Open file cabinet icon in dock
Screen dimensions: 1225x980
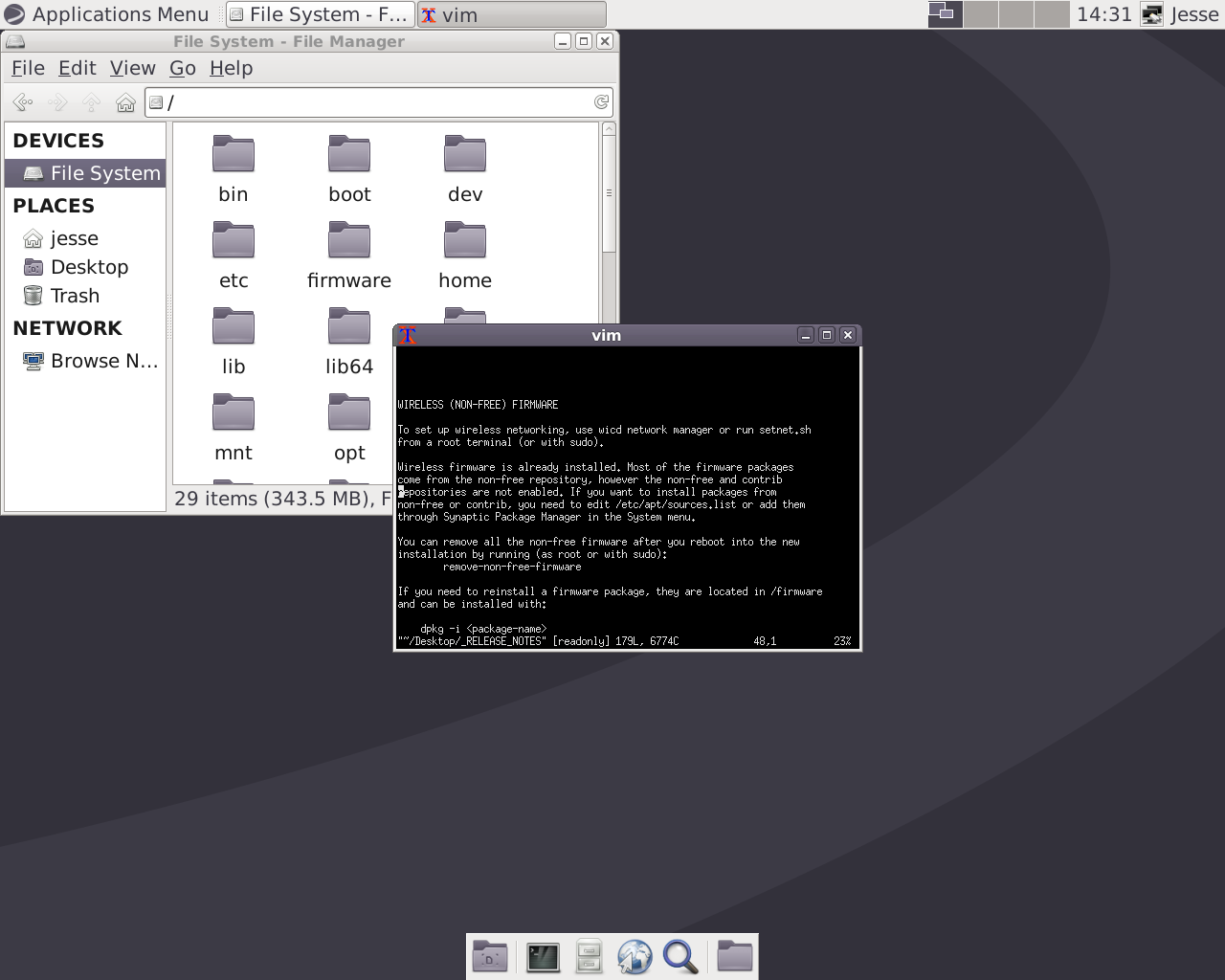(x=589, y=957)
